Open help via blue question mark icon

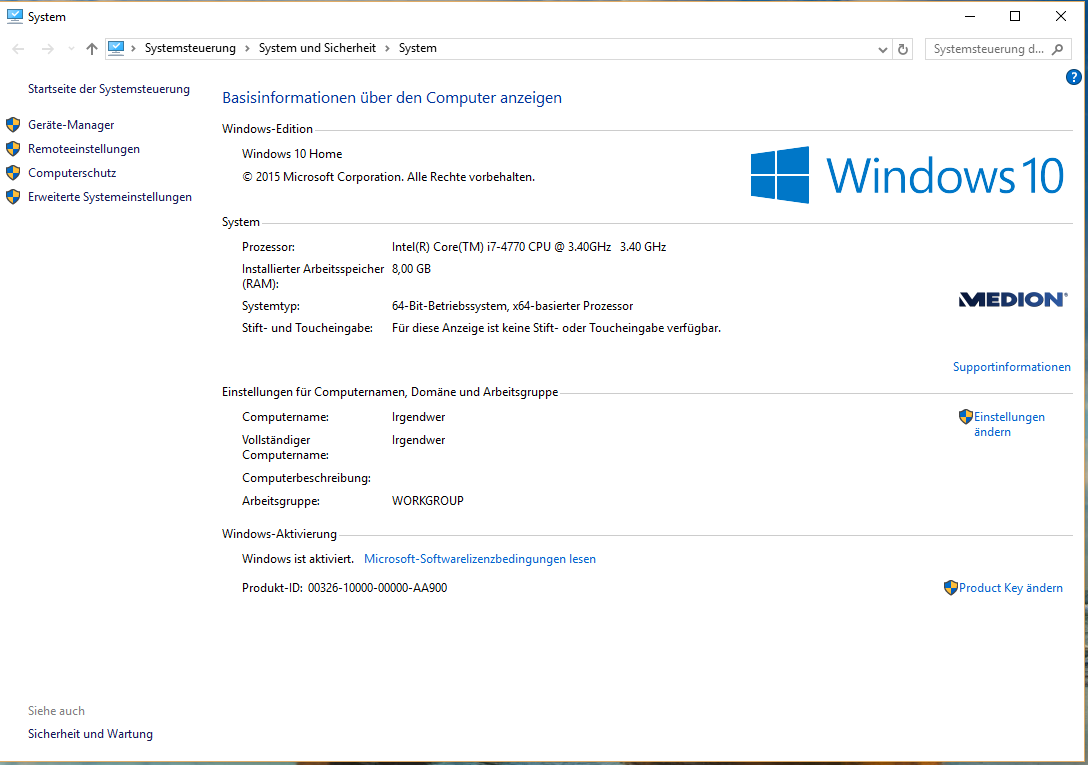[1074, 77]
